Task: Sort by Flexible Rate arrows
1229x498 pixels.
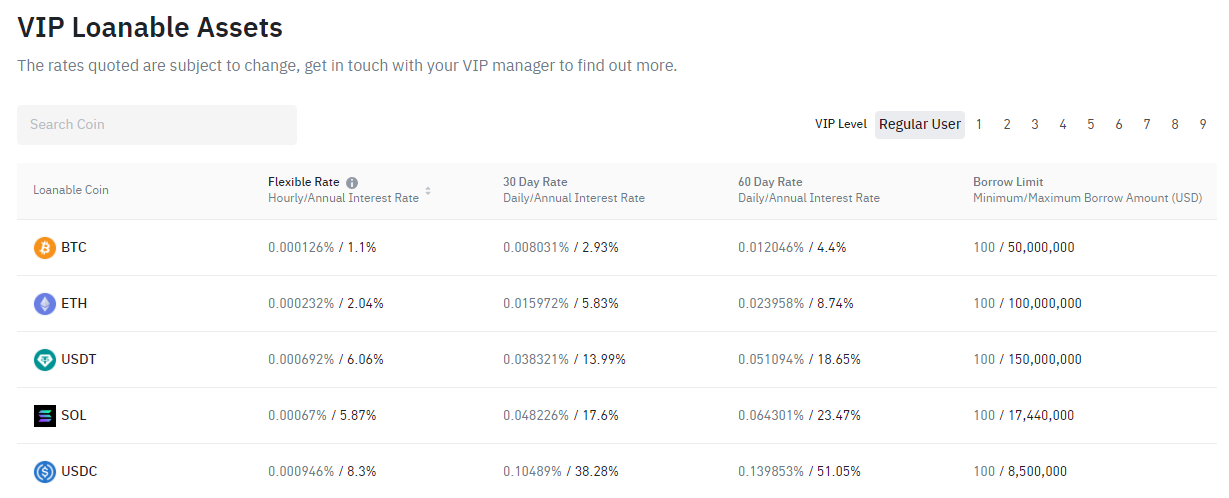Action: [428, 190]
